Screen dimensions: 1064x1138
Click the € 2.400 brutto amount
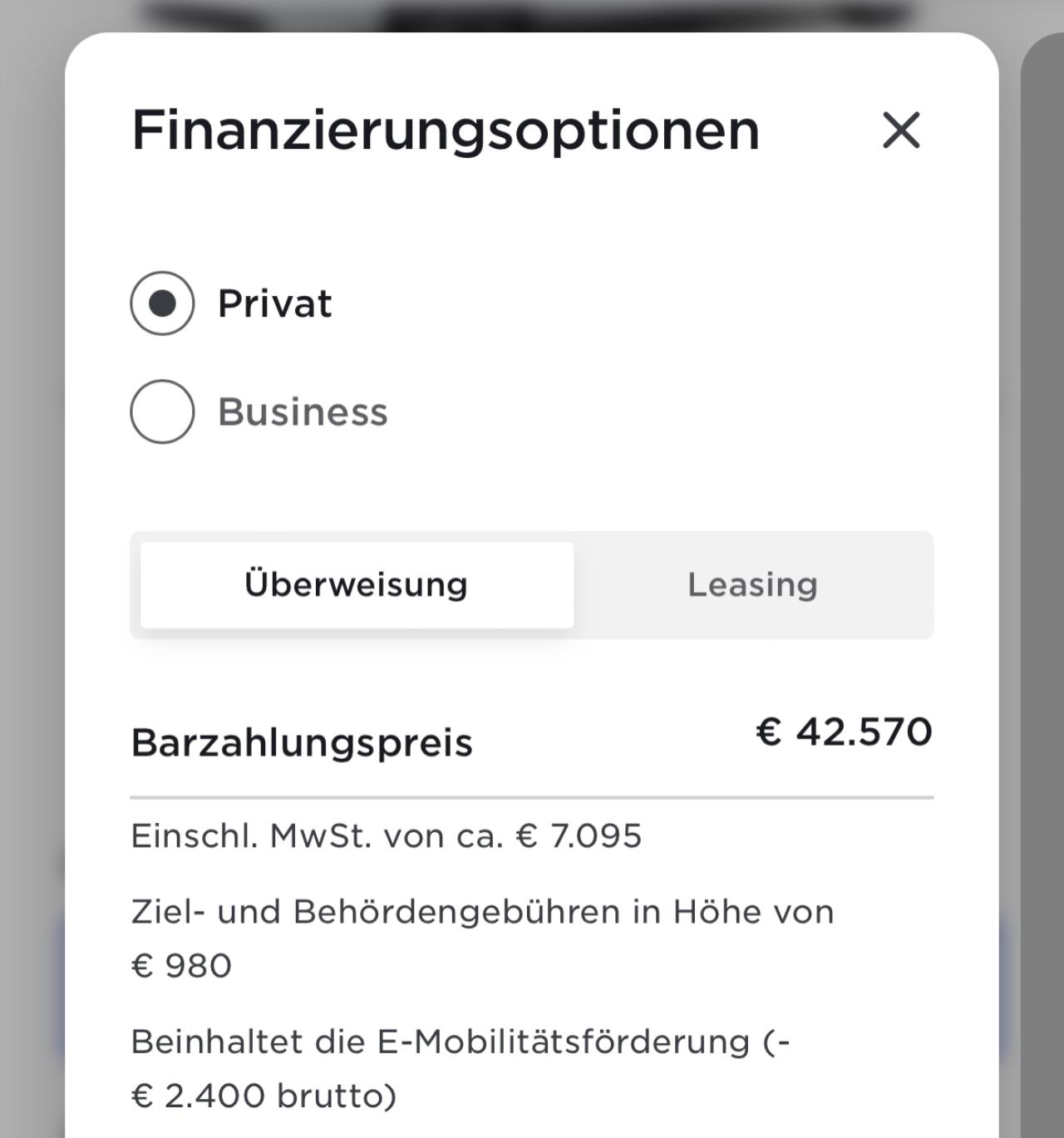point(264,1096)
